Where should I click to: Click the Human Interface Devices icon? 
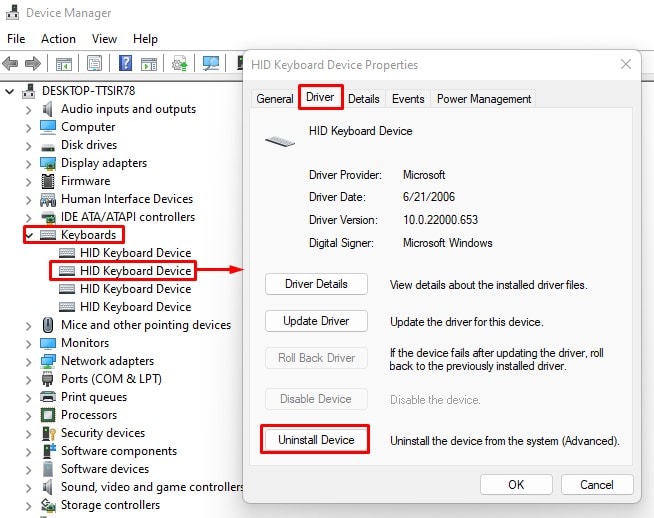pyautogui.click(x=48, y=199)
